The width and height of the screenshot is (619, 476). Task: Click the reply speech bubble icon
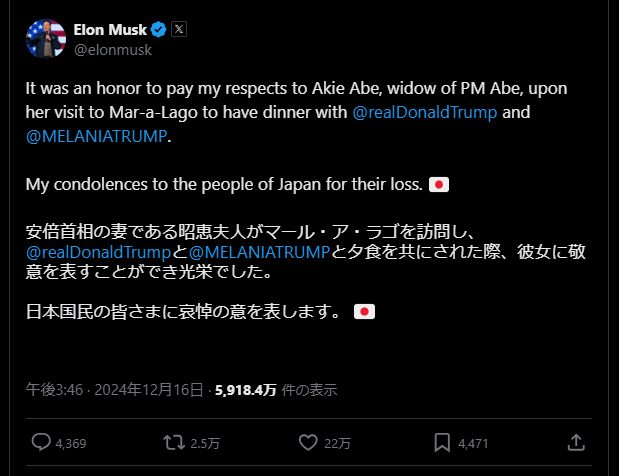coord(41,442)
